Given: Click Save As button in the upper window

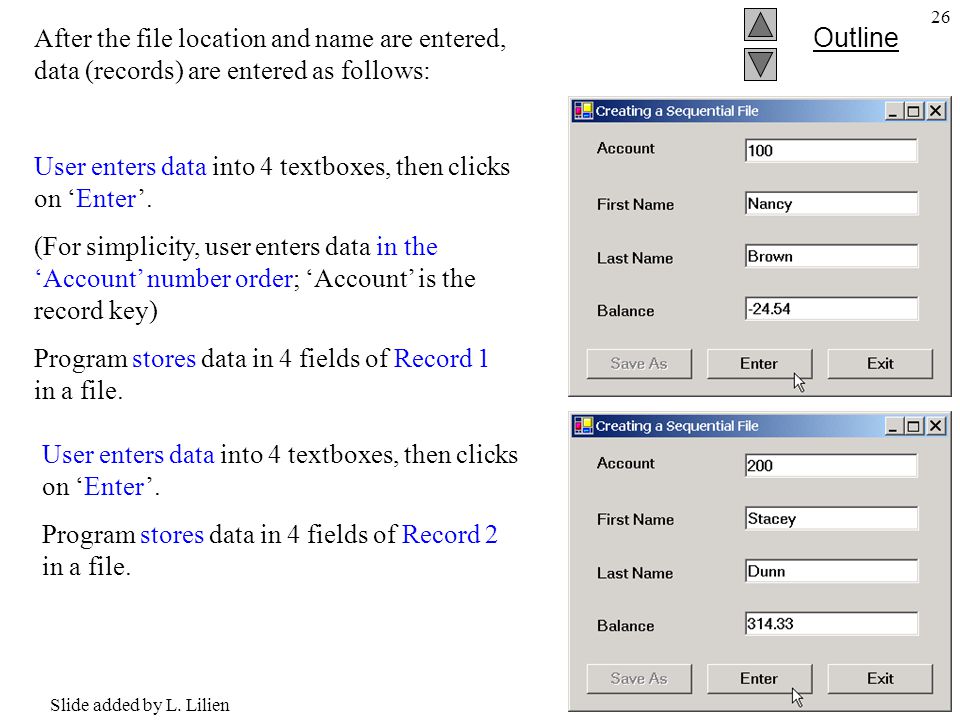Looking at the screenshot, I should (x=639, y=364).
